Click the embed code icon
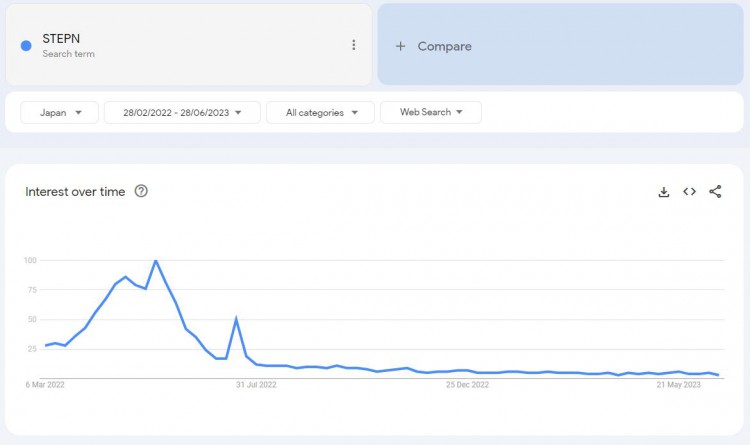This screenshot has height=445, width=750. tap(689, 192)
